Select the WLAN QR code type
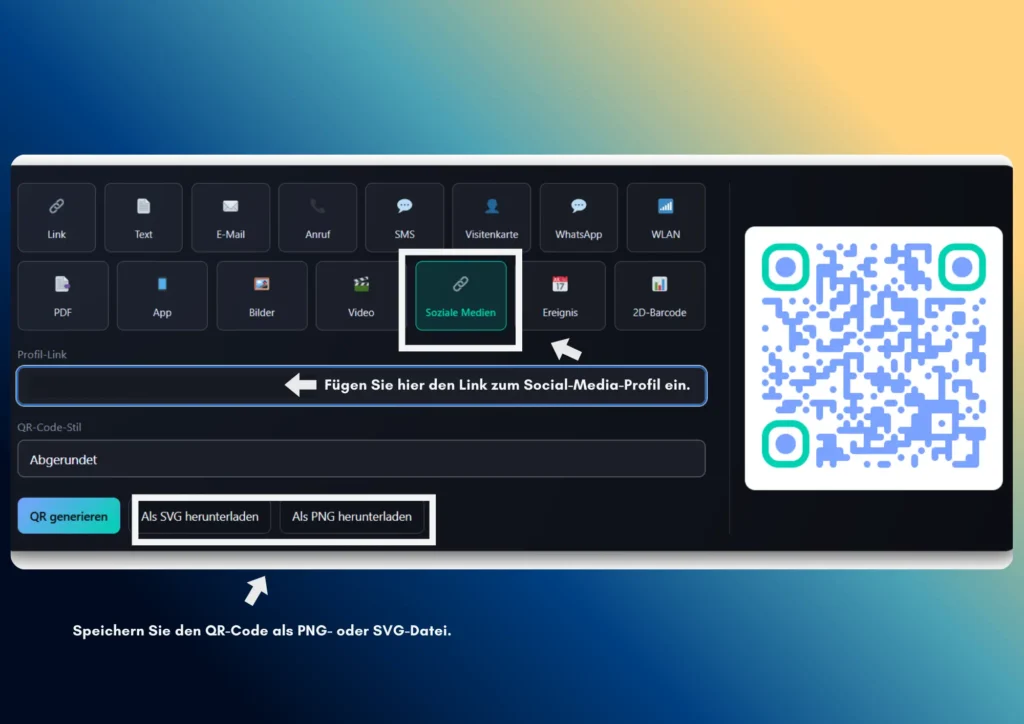 (x=665, y=217)
